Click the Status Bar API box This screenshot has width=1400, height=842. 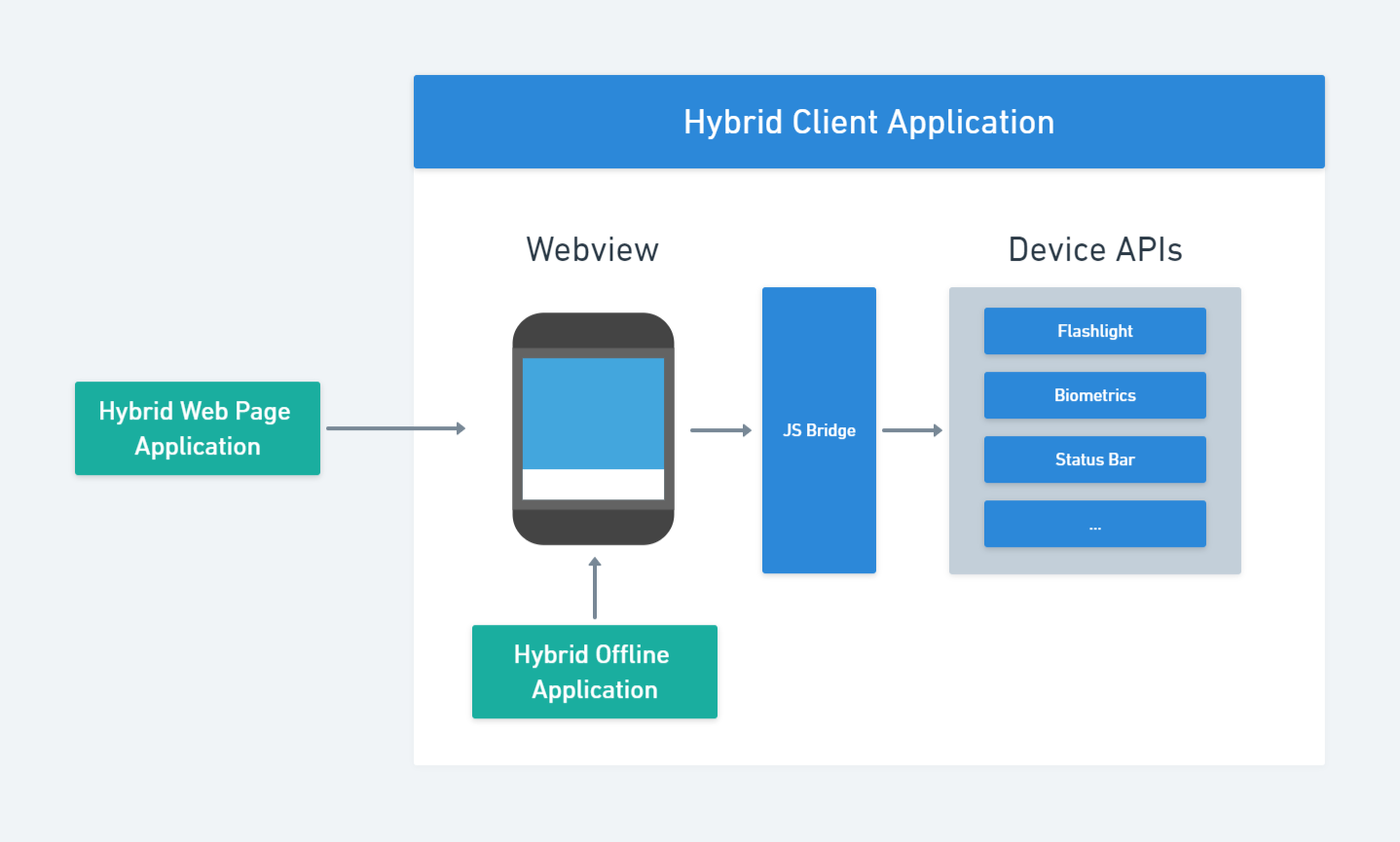coord(1095,459)
